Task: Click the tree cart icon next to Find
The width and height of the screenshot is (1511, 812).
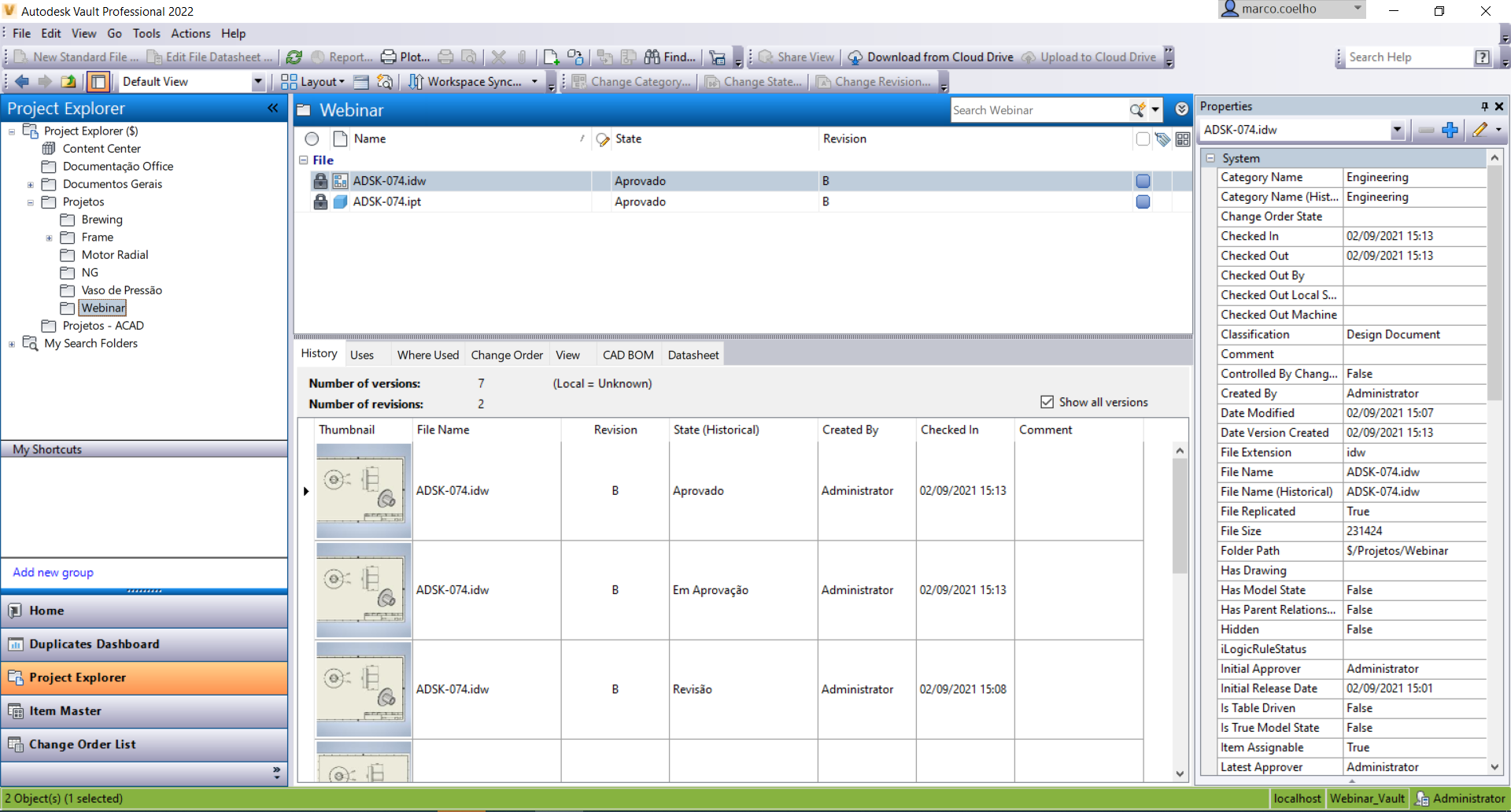Action: click(717, 57)
